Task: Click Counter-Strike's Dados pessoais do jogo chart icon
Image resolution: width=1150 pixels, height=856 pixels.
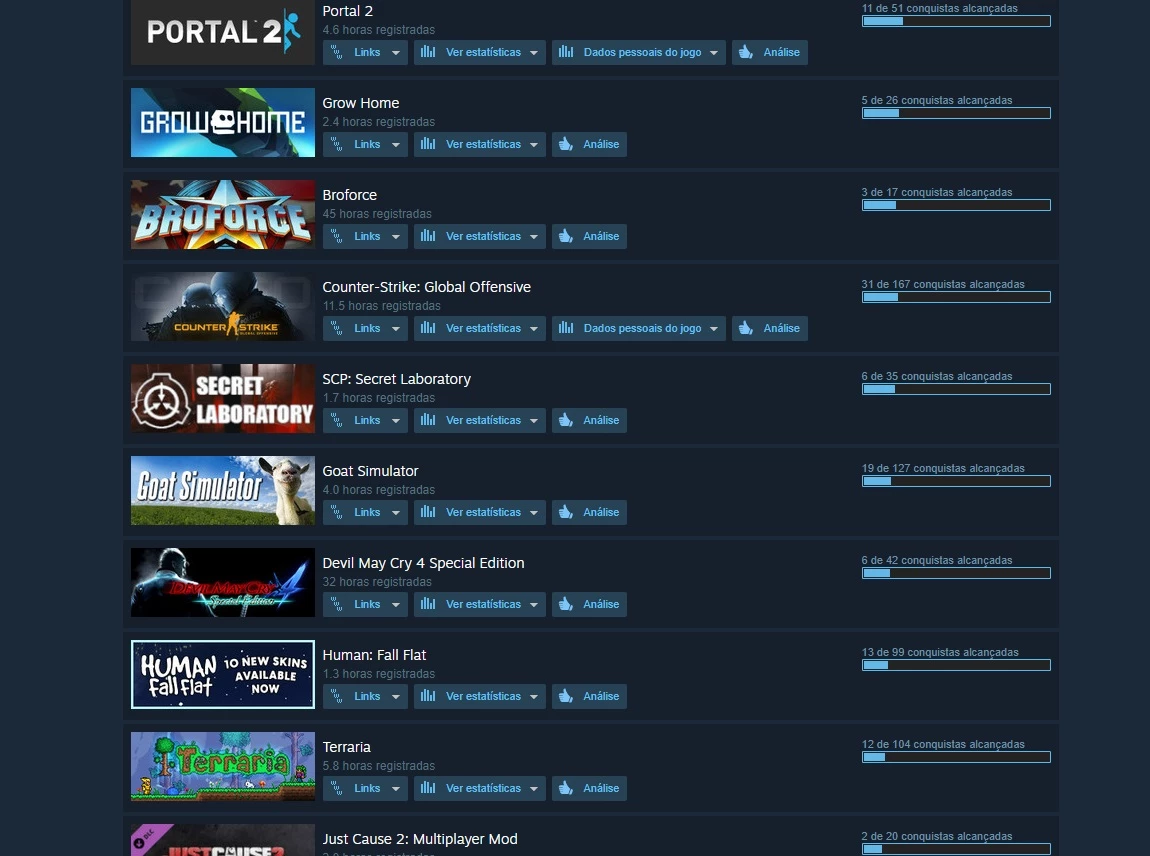Action: coord(566,328)
